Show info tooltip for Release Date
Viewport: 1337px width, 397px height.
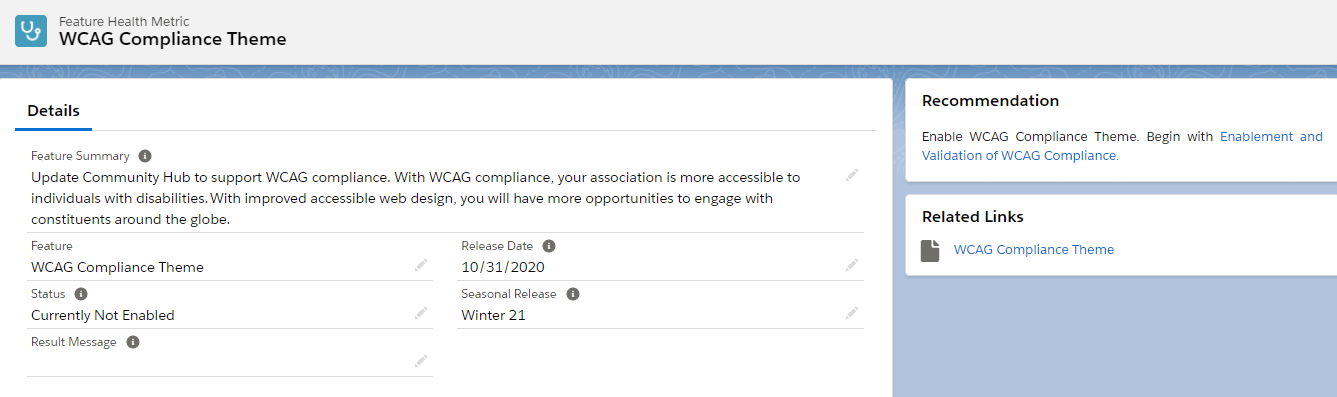(x=549, y=246)
